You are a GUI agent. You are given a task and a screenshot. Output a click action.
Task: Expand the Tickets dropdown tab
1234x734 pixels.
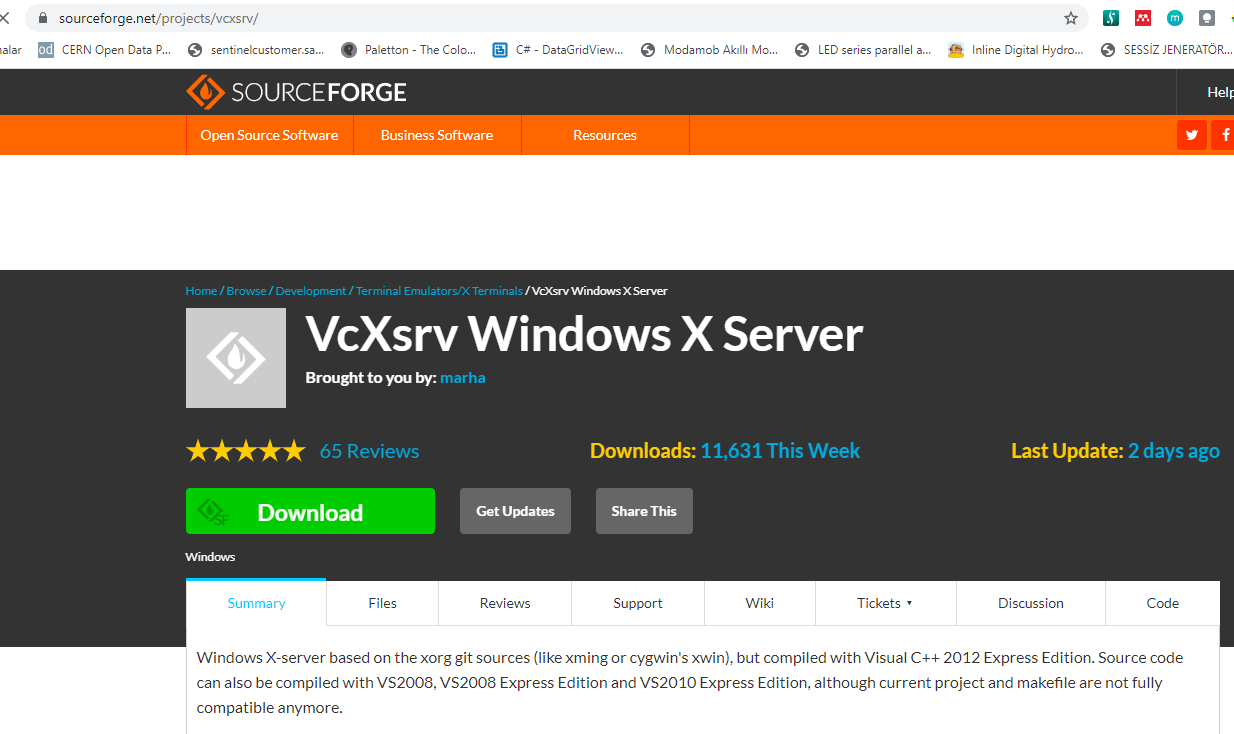pyautogui.click(x=885, y=603)
